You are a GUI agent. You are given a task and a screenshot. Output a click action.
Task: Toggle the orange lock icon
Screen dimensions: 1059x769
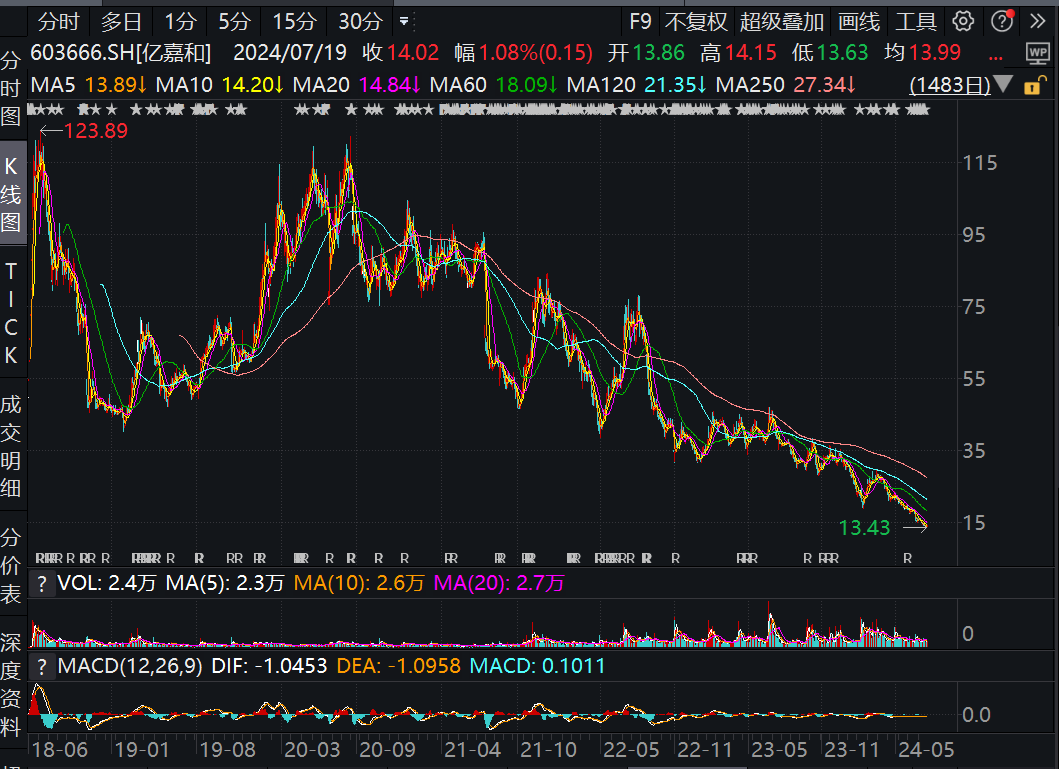[1033, 85]
